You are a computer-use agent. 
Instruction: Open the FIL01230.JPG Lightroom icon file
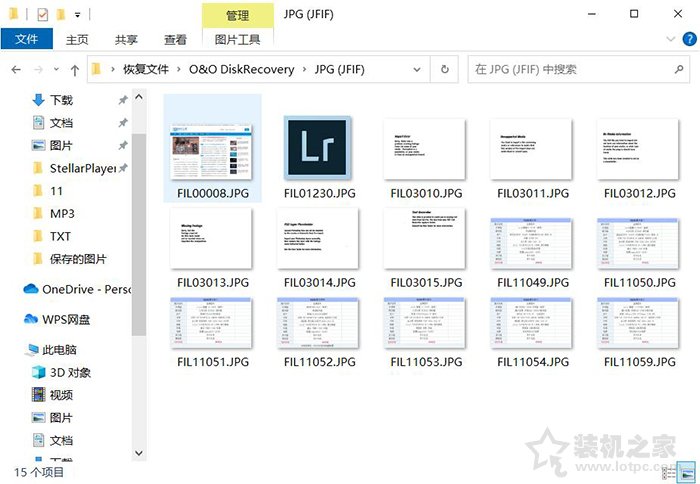[318, 148]
